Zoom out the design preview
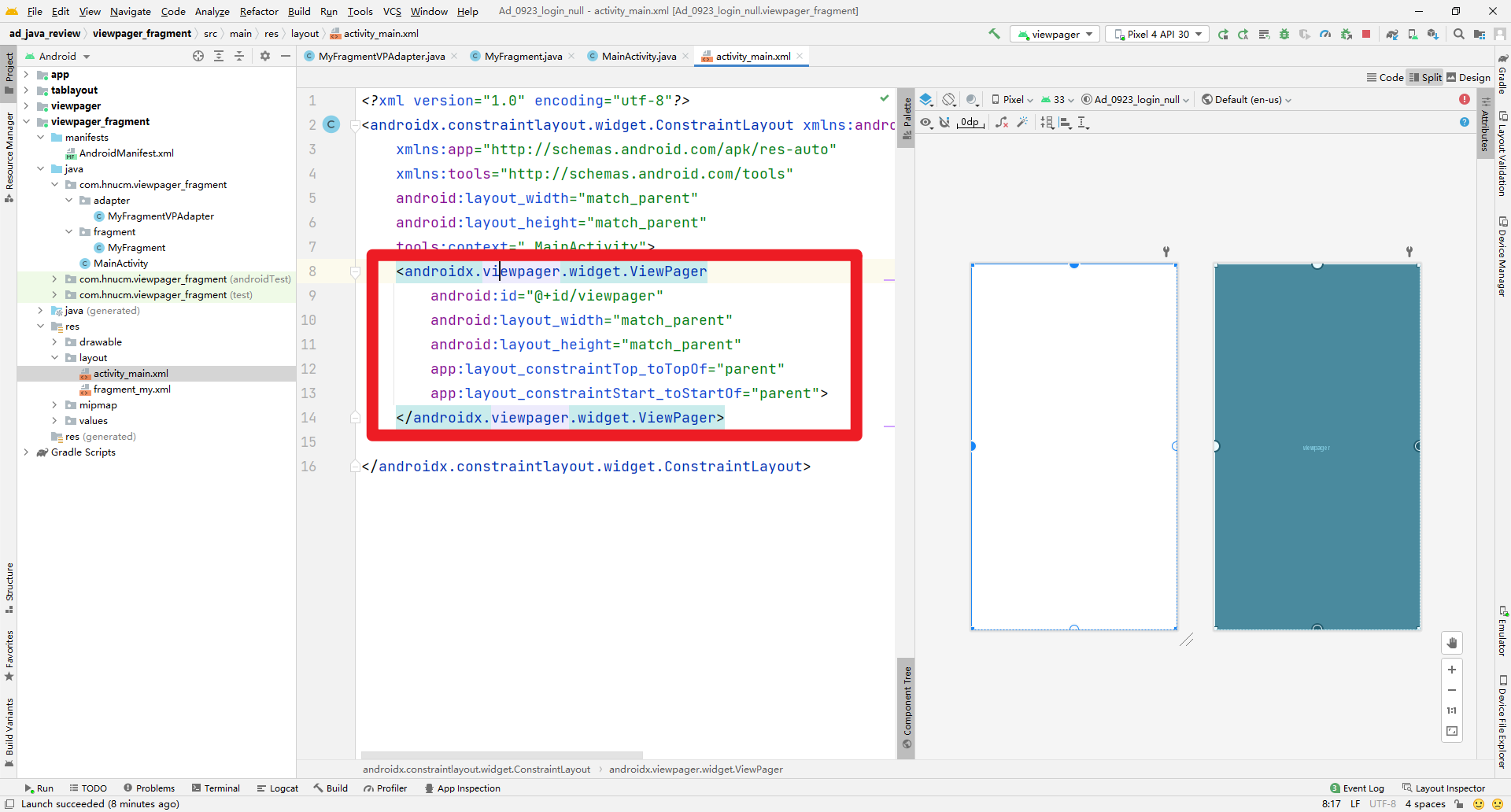This screenshot has height=812, width=1511. [x=1452, y=690]
